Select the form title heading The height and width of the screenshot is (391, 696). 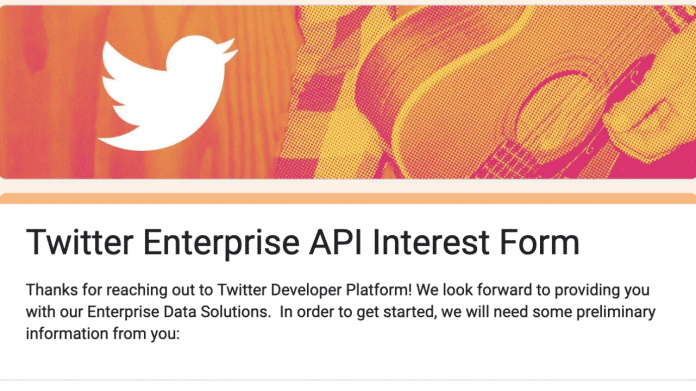pyautogui.click(x=303, y=242)
